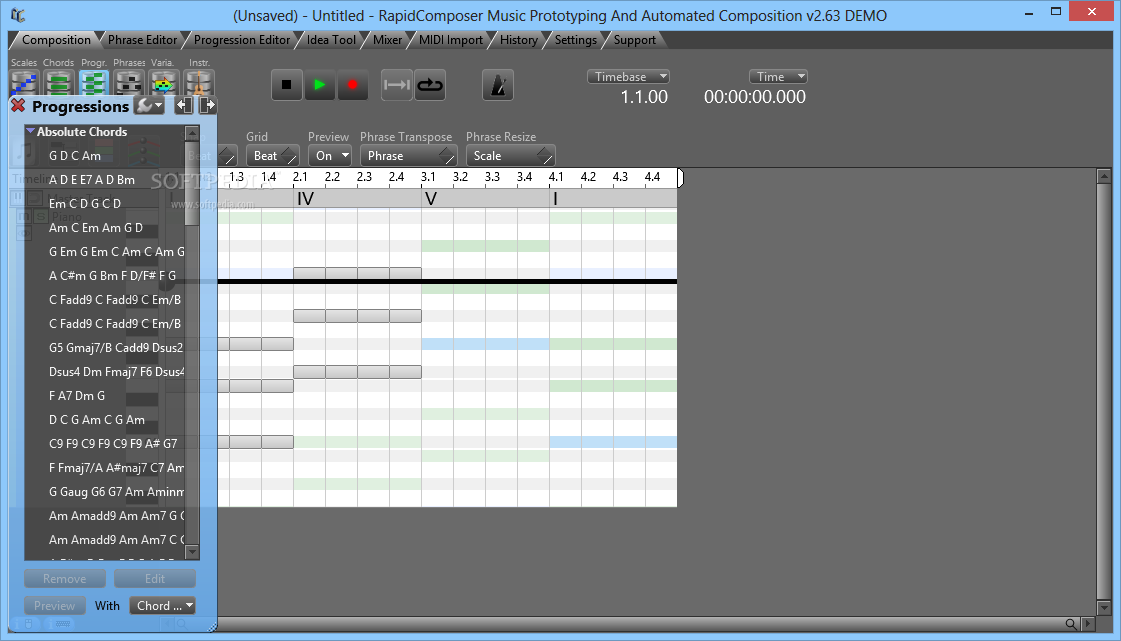Dock Progressions panel to the left
This screenshot has width=1121, height=641.
pyautogui.click(x=184, y=106)
